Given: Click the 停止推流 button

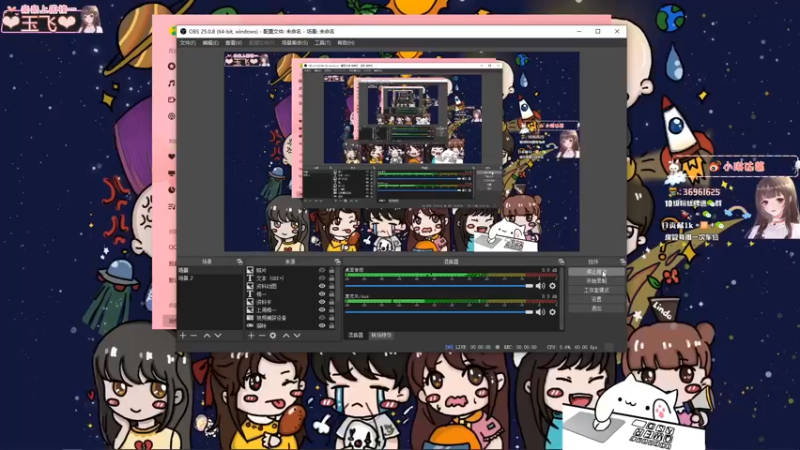Looking at the screenshot, I should [596, 272].
